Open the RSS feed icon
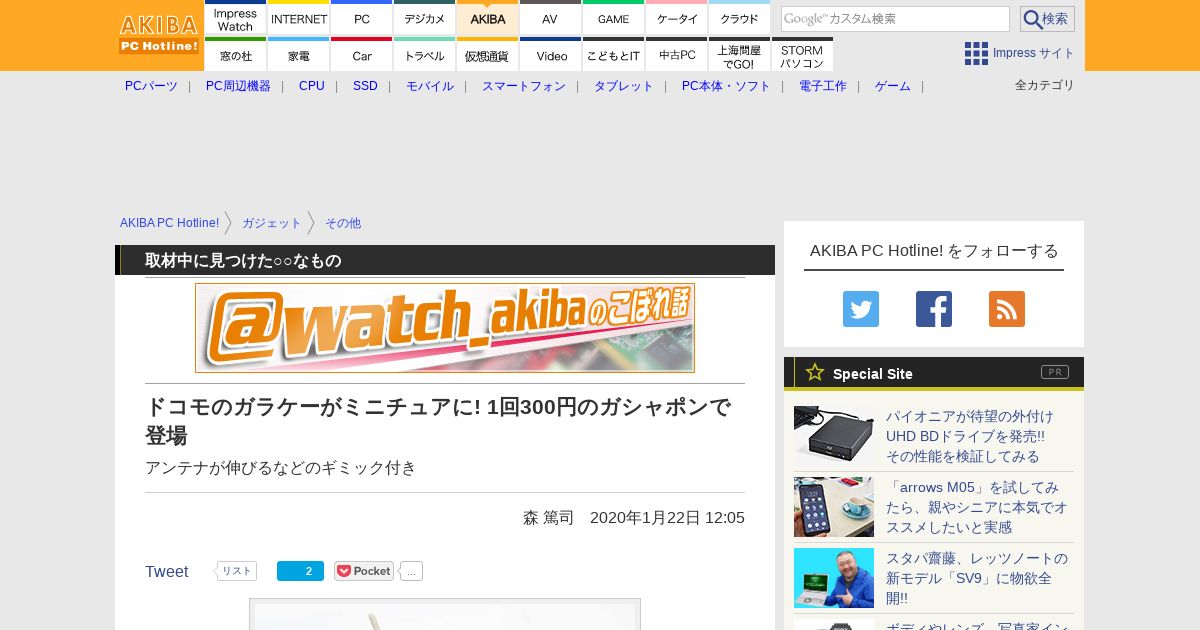This screenshot has height=630, width=1200. [x=1007, y=309]
